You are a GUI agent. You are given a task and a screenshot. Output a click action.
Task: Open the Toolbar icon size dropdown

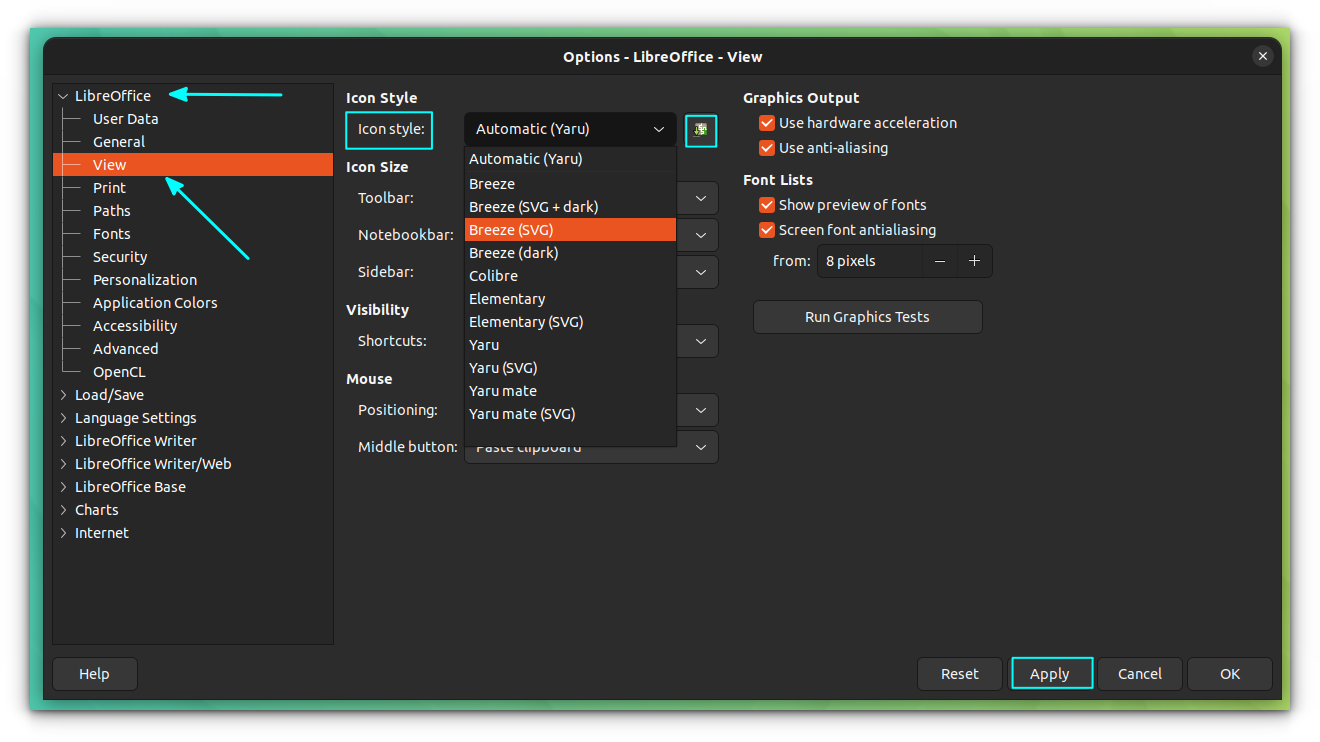pos(700,198)
